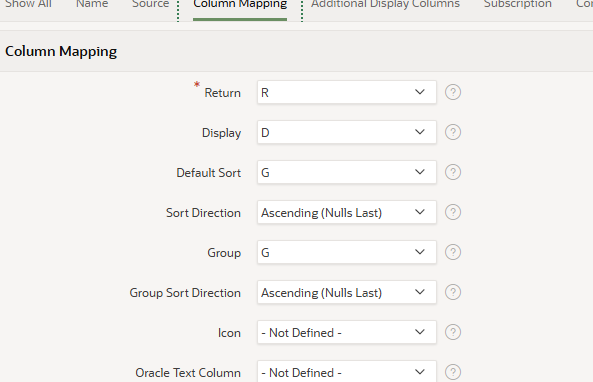
Task: Open the Return column dropdown
Action: pyautogui.click(x=347, y=92)
